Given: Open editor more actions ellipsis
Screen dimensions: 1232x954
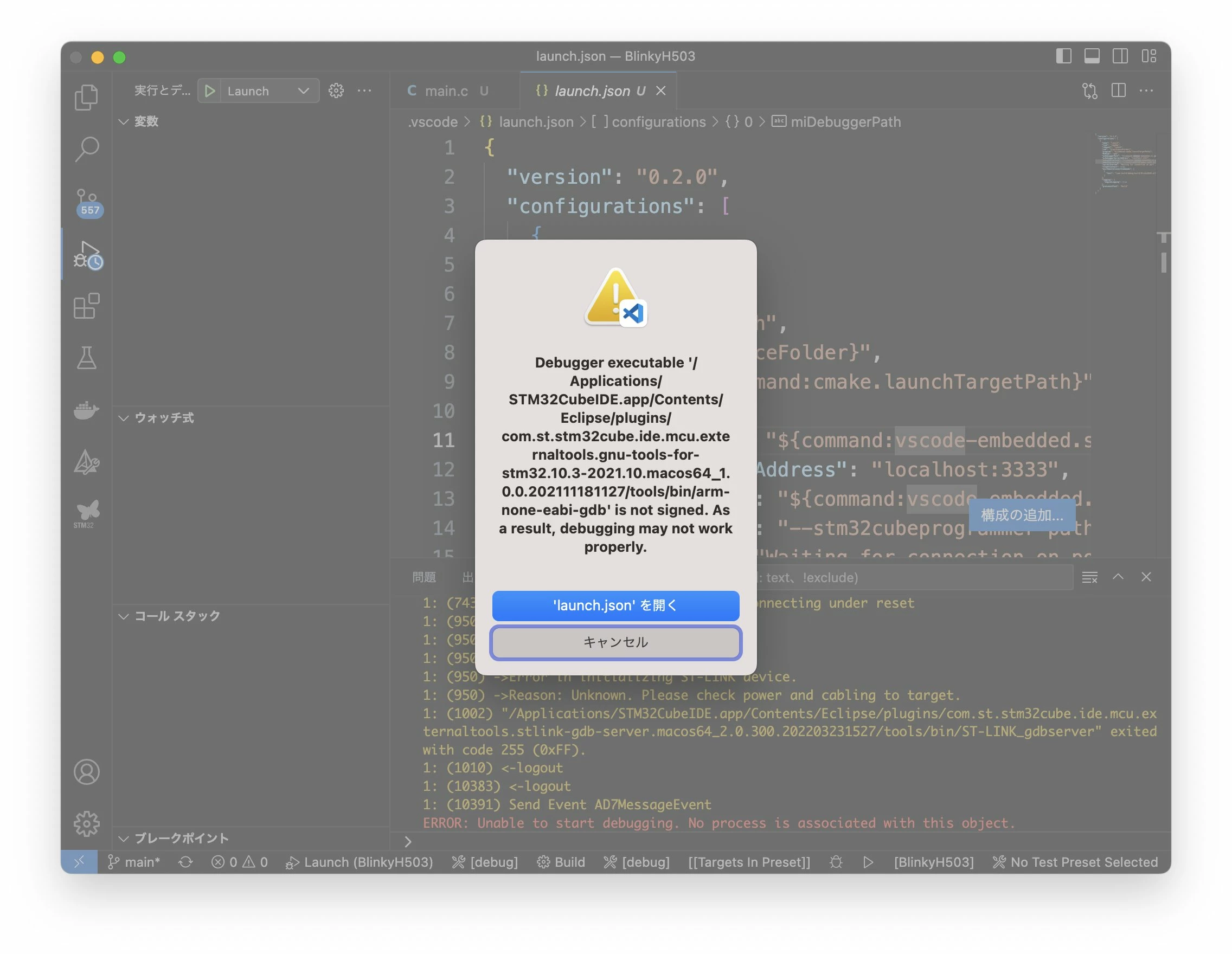Looking at the screenshot, I should pos(1146,91).
